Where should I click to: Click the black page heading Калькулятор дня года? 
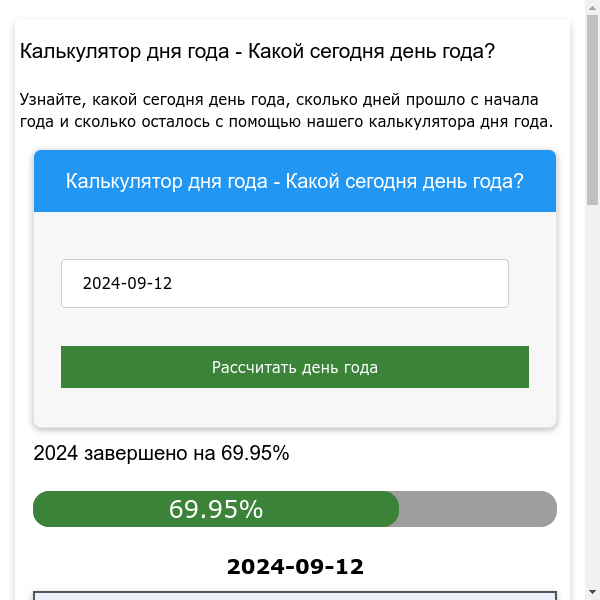tap(257, 51)
